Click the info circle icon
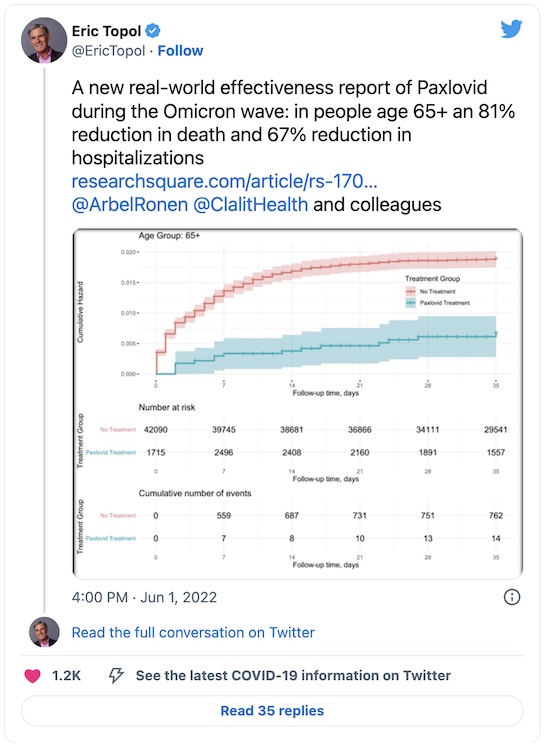Screen dimensions: 550x748 tap(512, 597)
